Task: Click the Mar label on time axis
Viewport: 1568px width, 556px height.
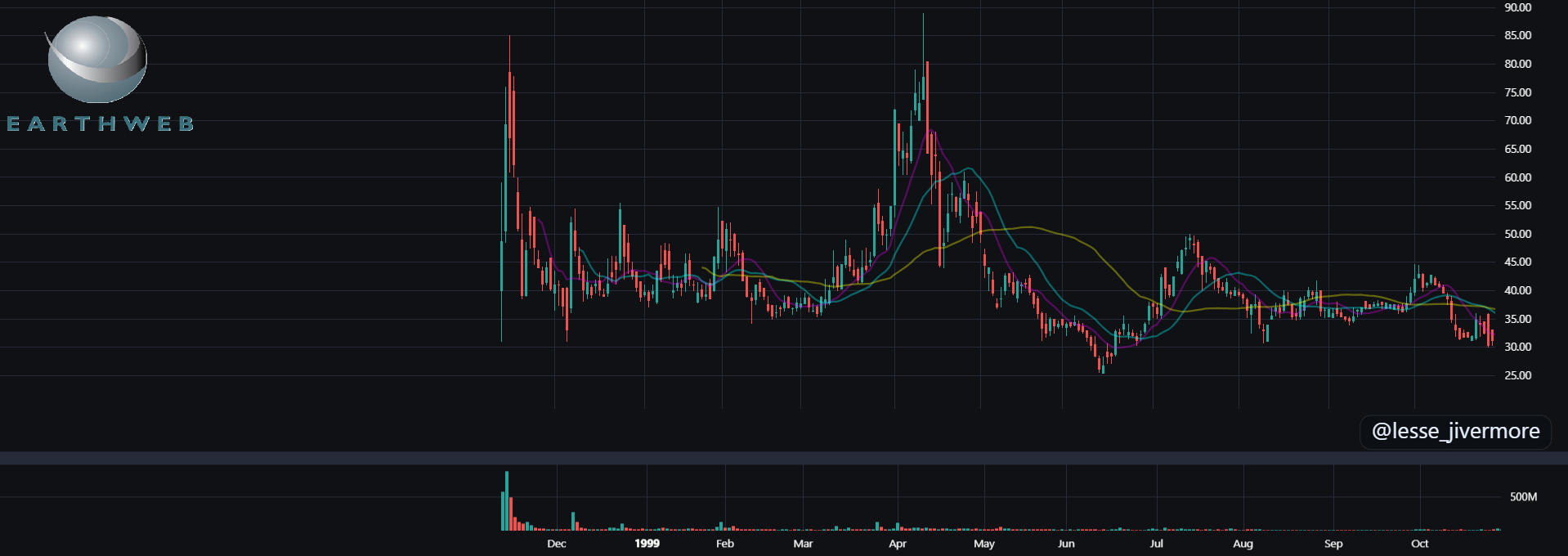Action: 803,544
